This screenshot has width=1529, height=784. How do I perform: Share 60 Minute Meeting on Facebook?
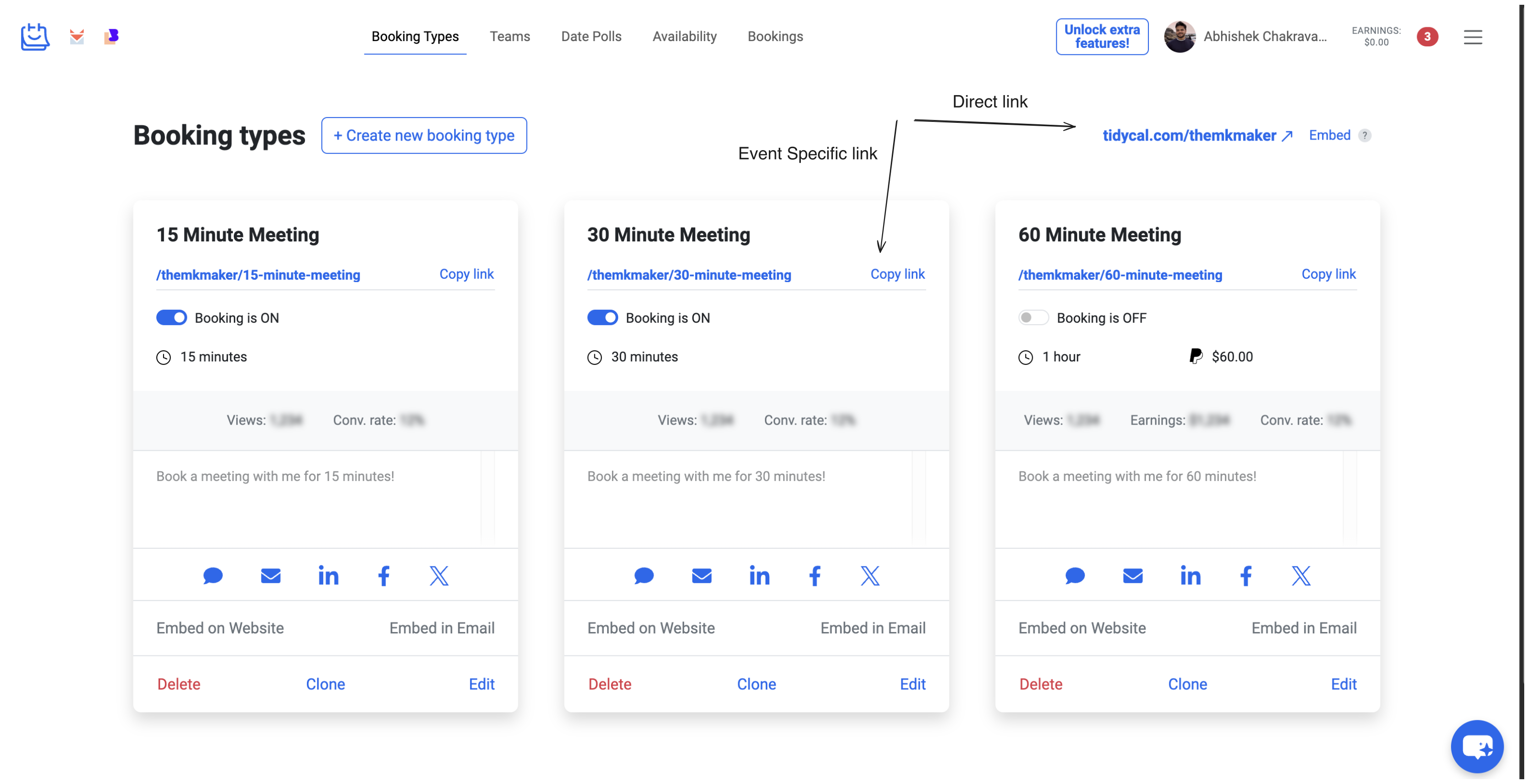click(x=1246, y=575)
